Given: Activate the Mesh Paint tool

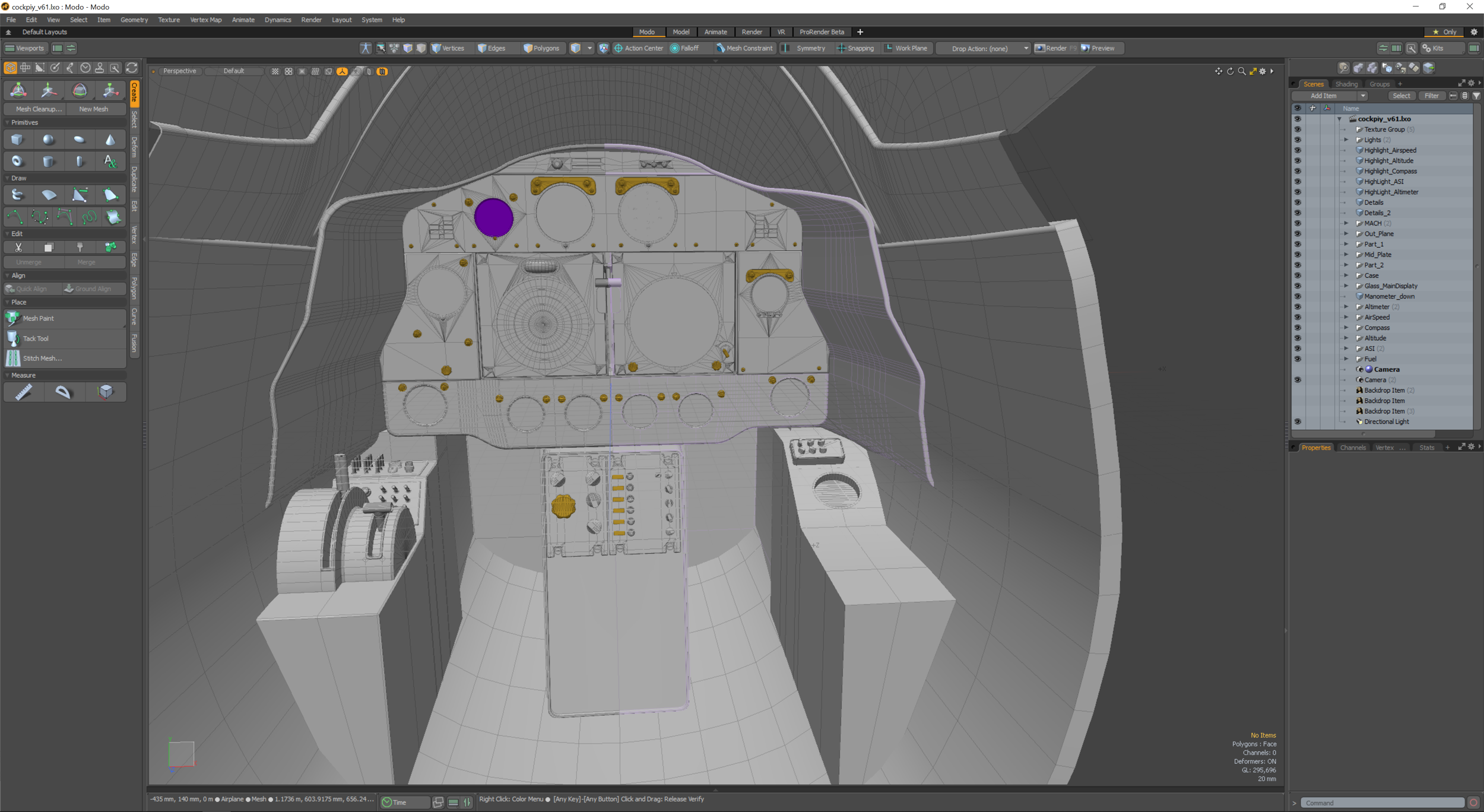Looking at the screenshot, I should pyautogui.click(x=37, y=318).
